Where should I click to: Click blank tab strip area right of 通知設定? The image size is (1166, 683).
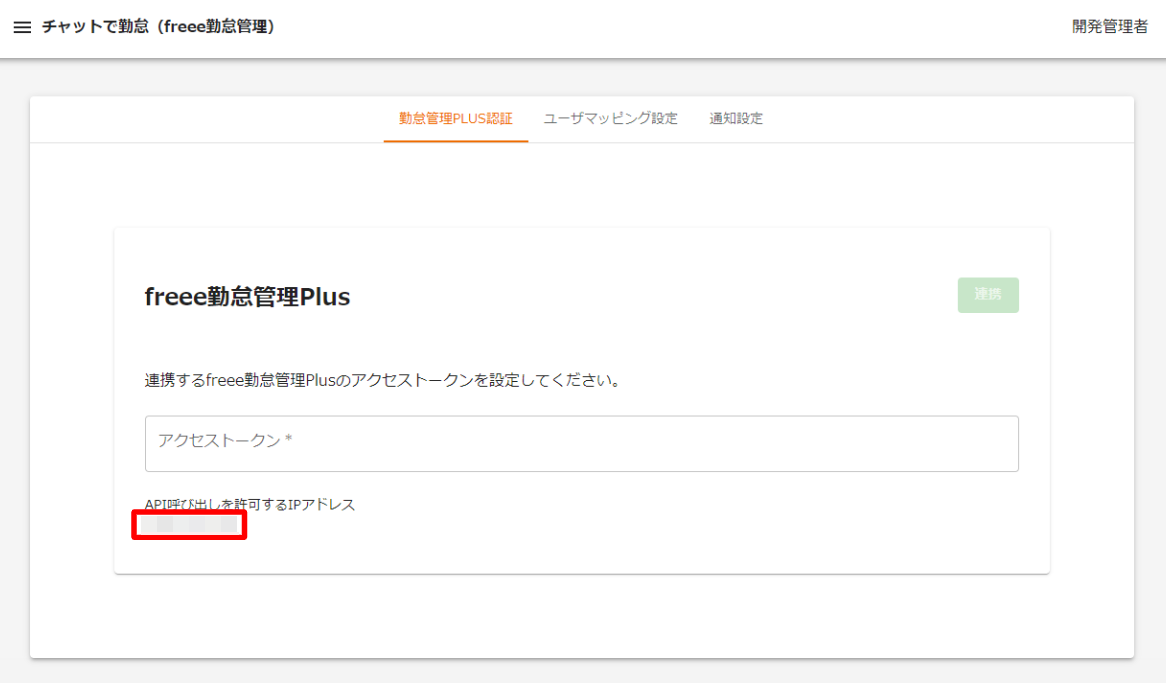pyautogui.click(x=950, y=119)
